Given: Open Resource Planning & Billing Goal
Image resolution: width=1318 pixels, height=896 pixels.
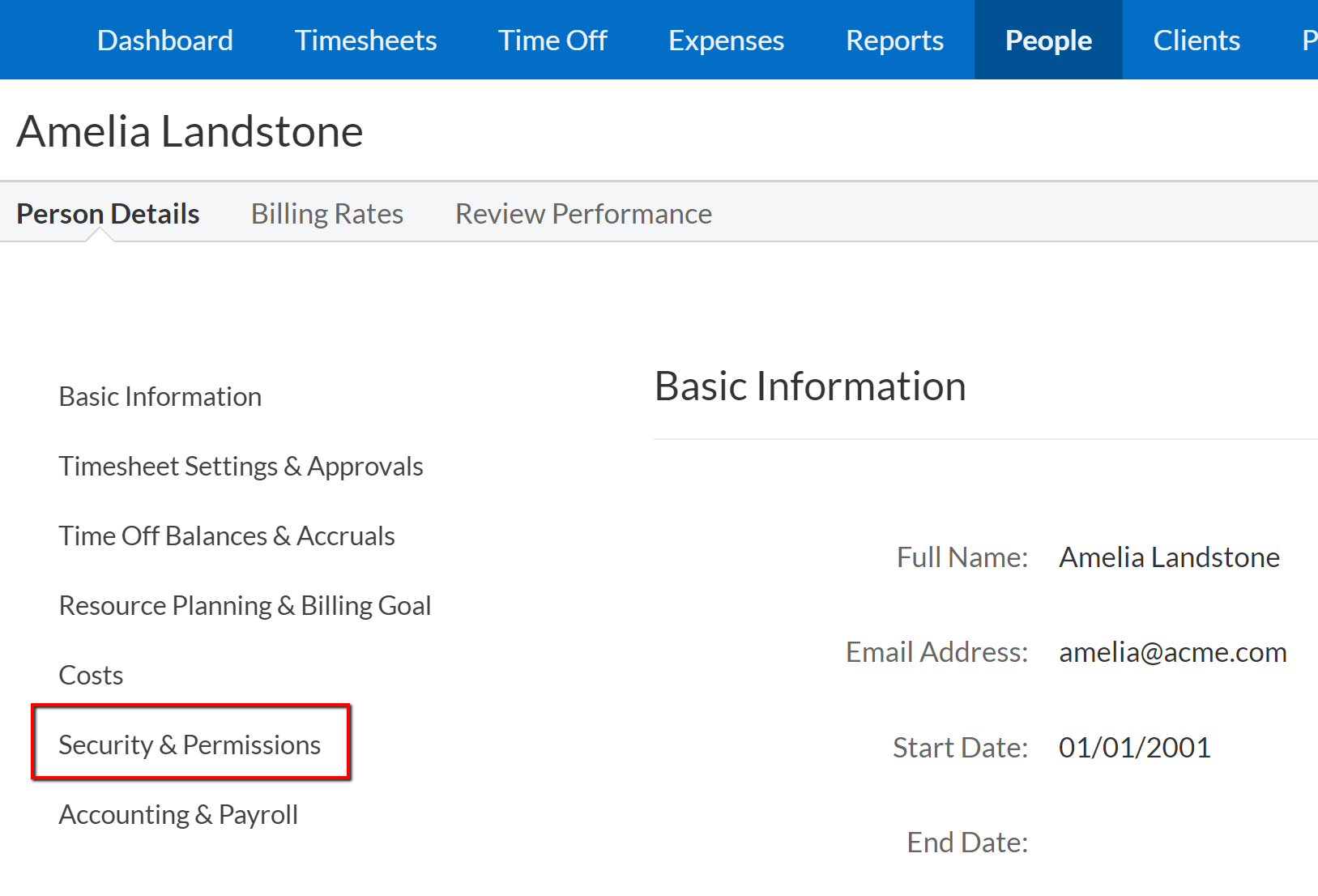Looking at the screenshot, I should click(245, 606).
